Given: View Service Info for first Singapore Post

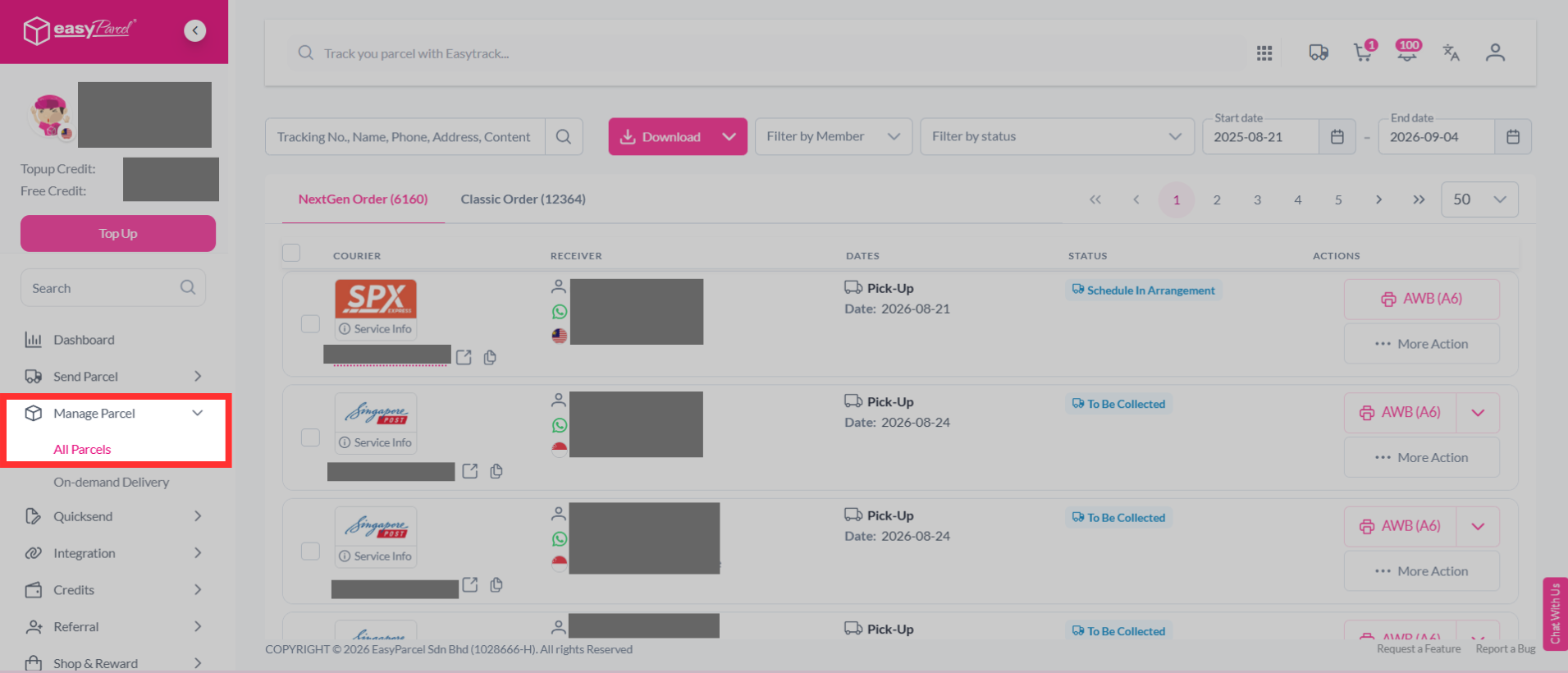Looking at the screenshot, I should tap(376, 442).
